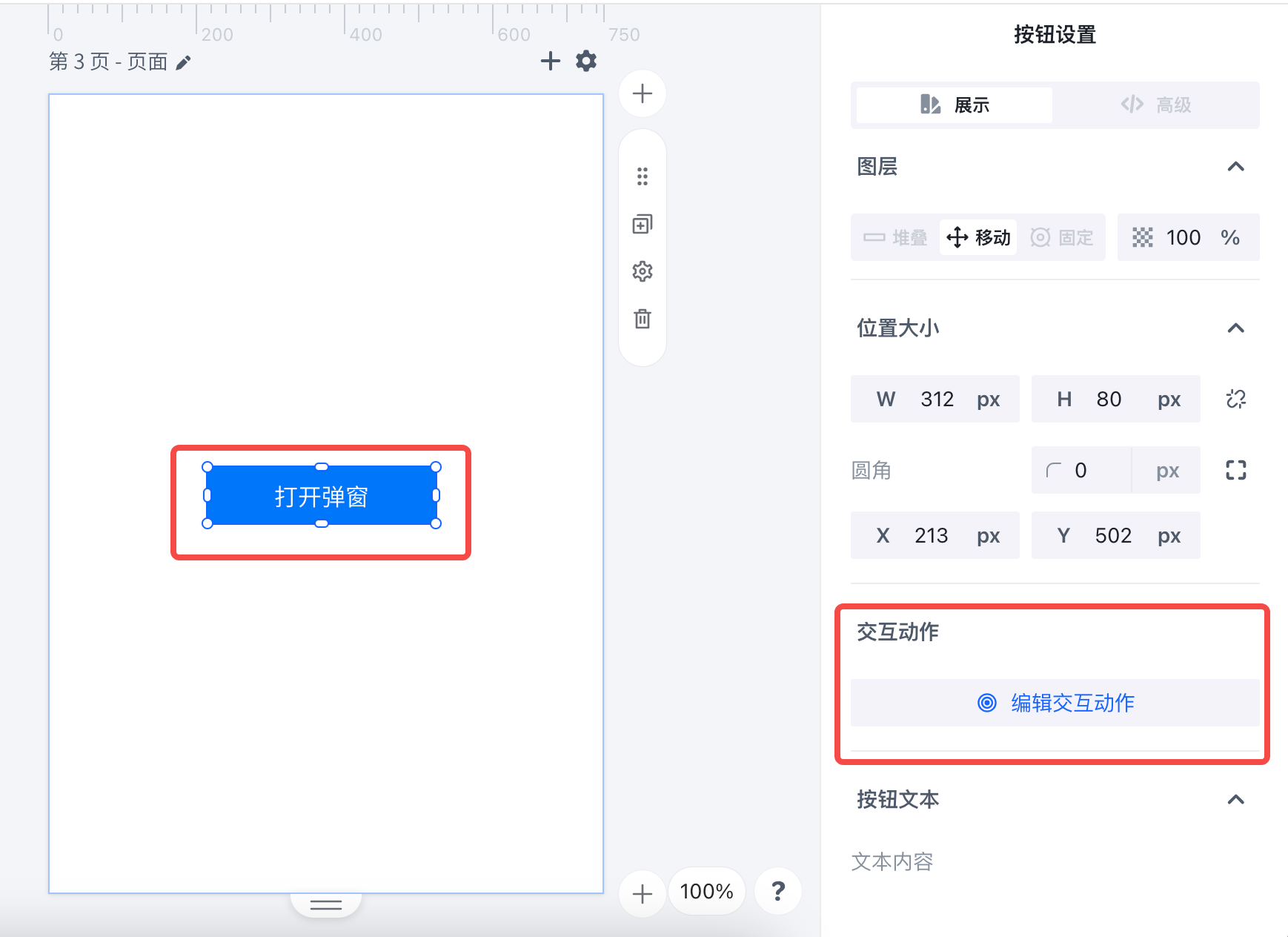Screen dimensions: 1288x937
Task: Click the page bottom resize handle bar
Action: pyautogui.click(x=326, y=905)
